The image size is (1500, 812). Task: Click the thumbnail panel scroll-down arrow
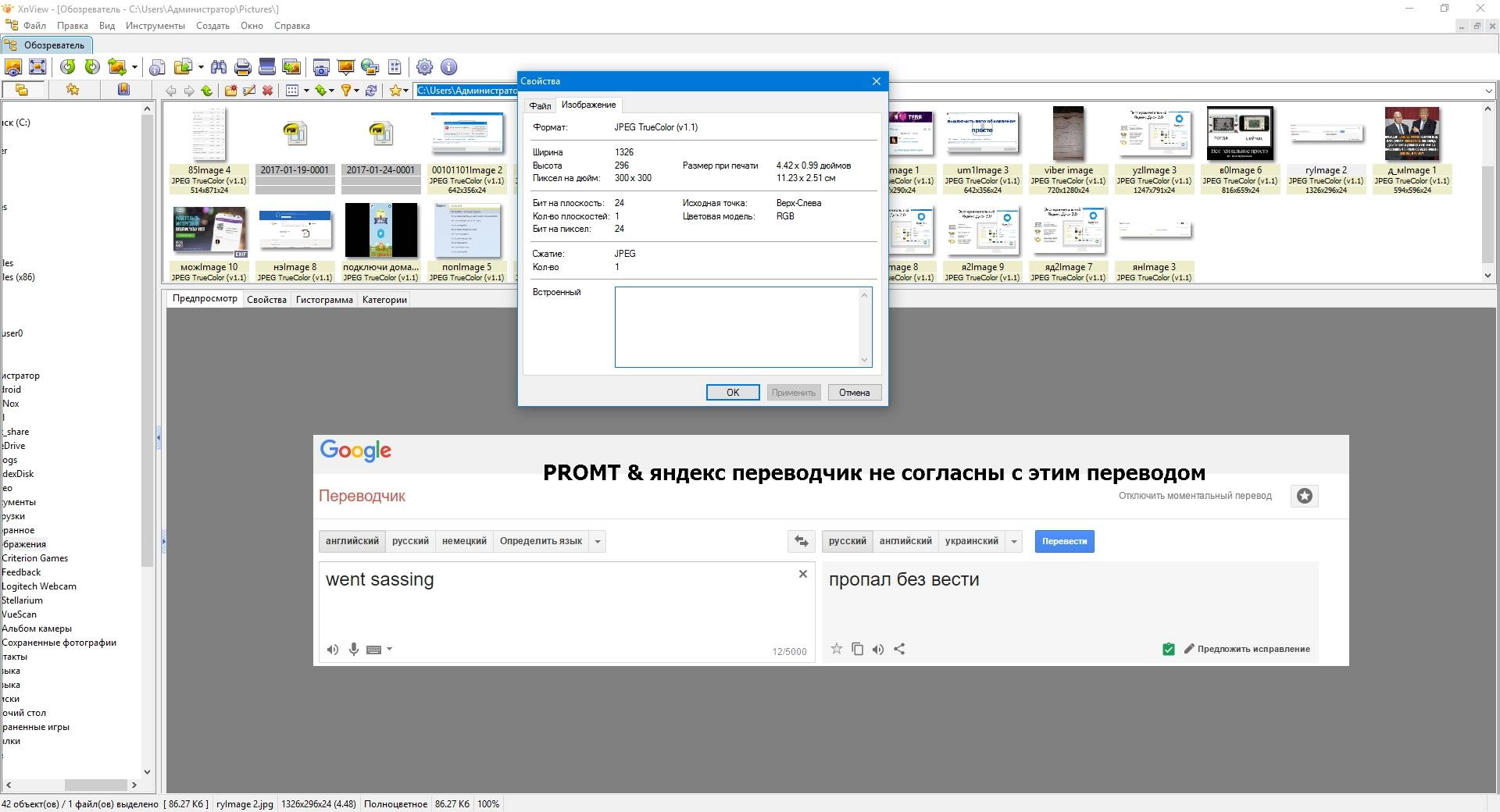point(1487,275)
